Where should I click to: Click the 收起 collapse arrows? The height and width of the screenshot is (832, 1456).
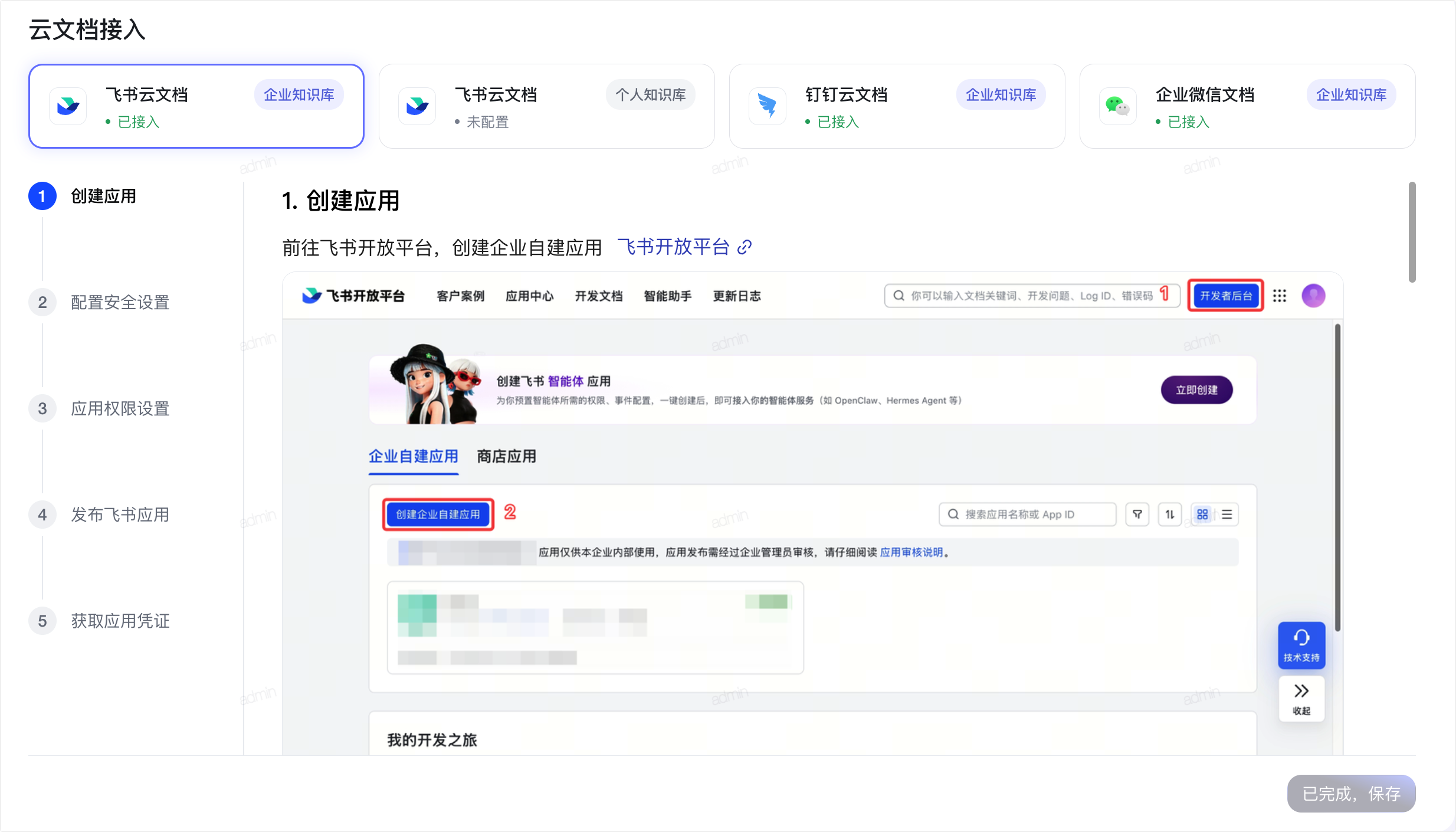pyautogui.click(x=1302, y=699)
